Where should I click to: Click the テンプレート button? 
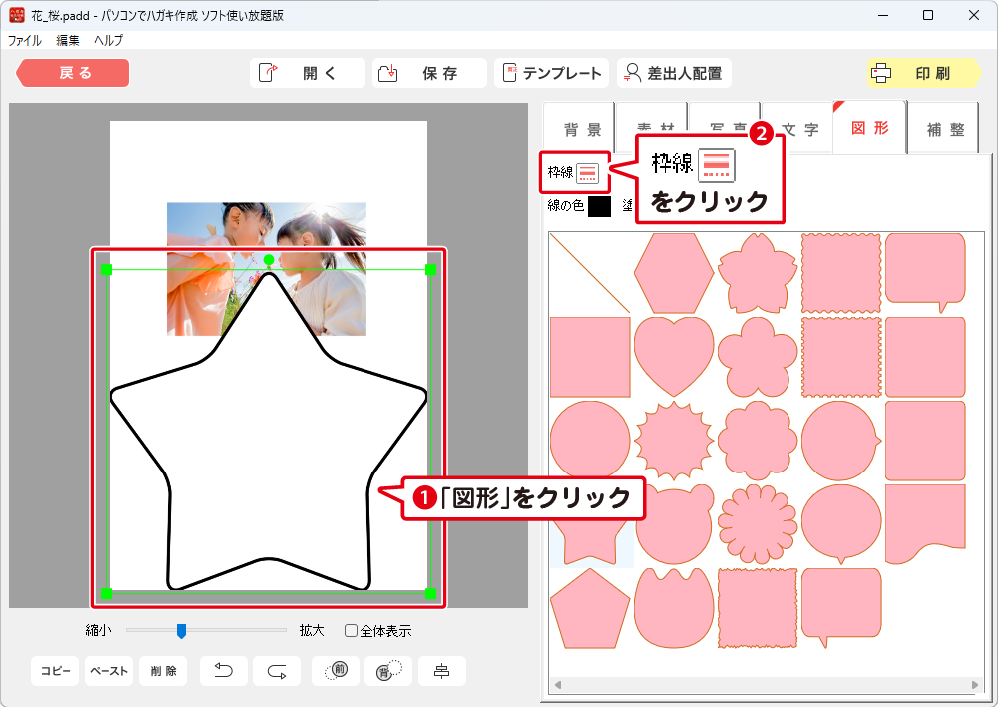pyautogui.click(x=551, y=73)
